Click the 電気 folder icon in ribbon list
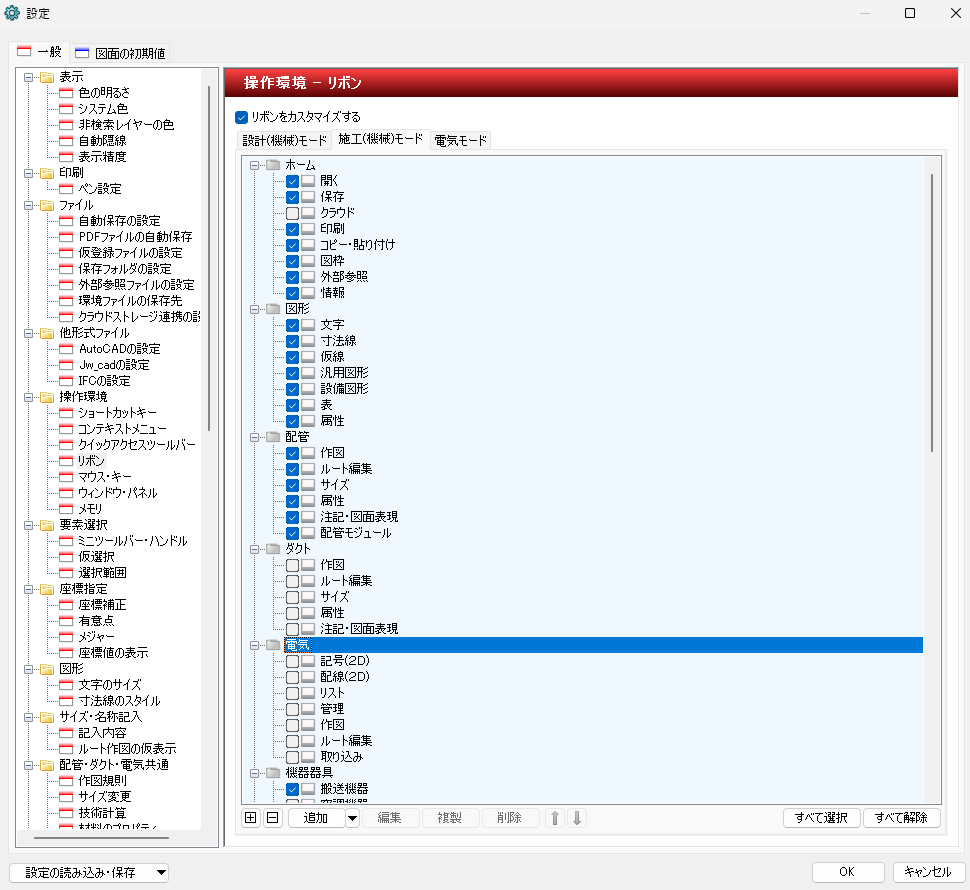This screenshot has height=890, width=970. 273,645
